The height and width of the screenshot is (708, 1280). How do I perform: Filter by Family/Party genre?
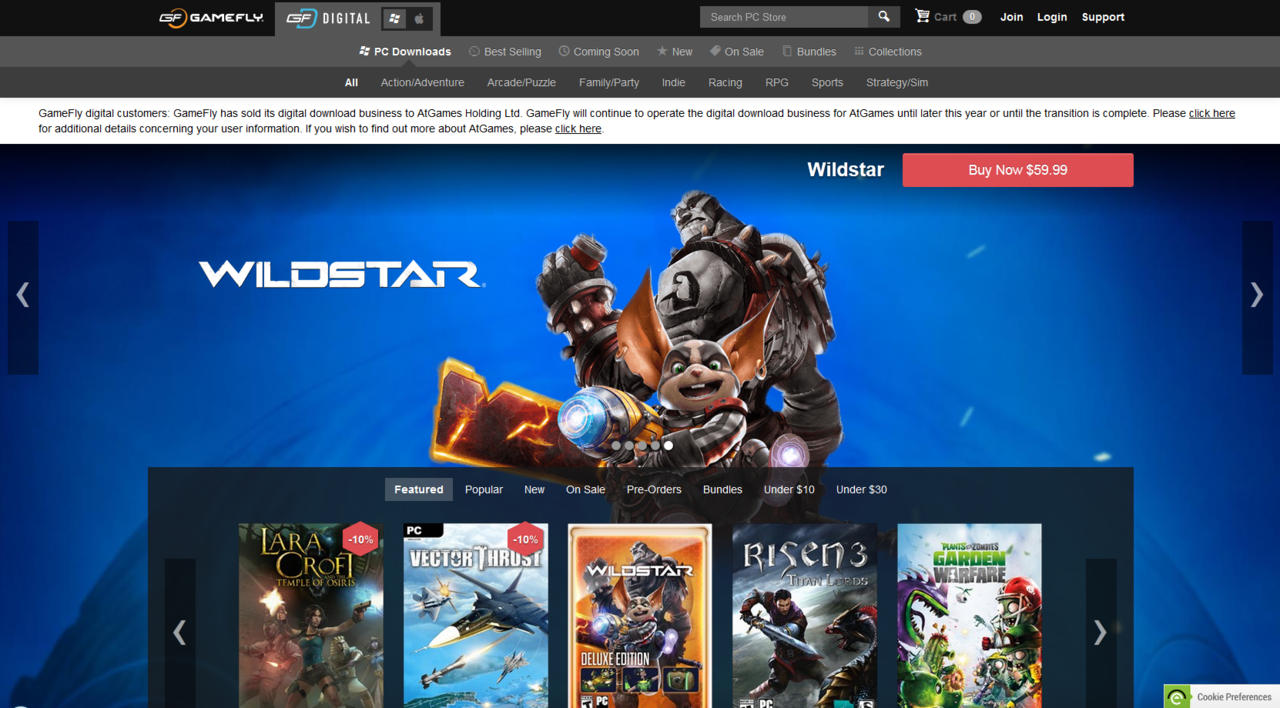click(609, 83)
